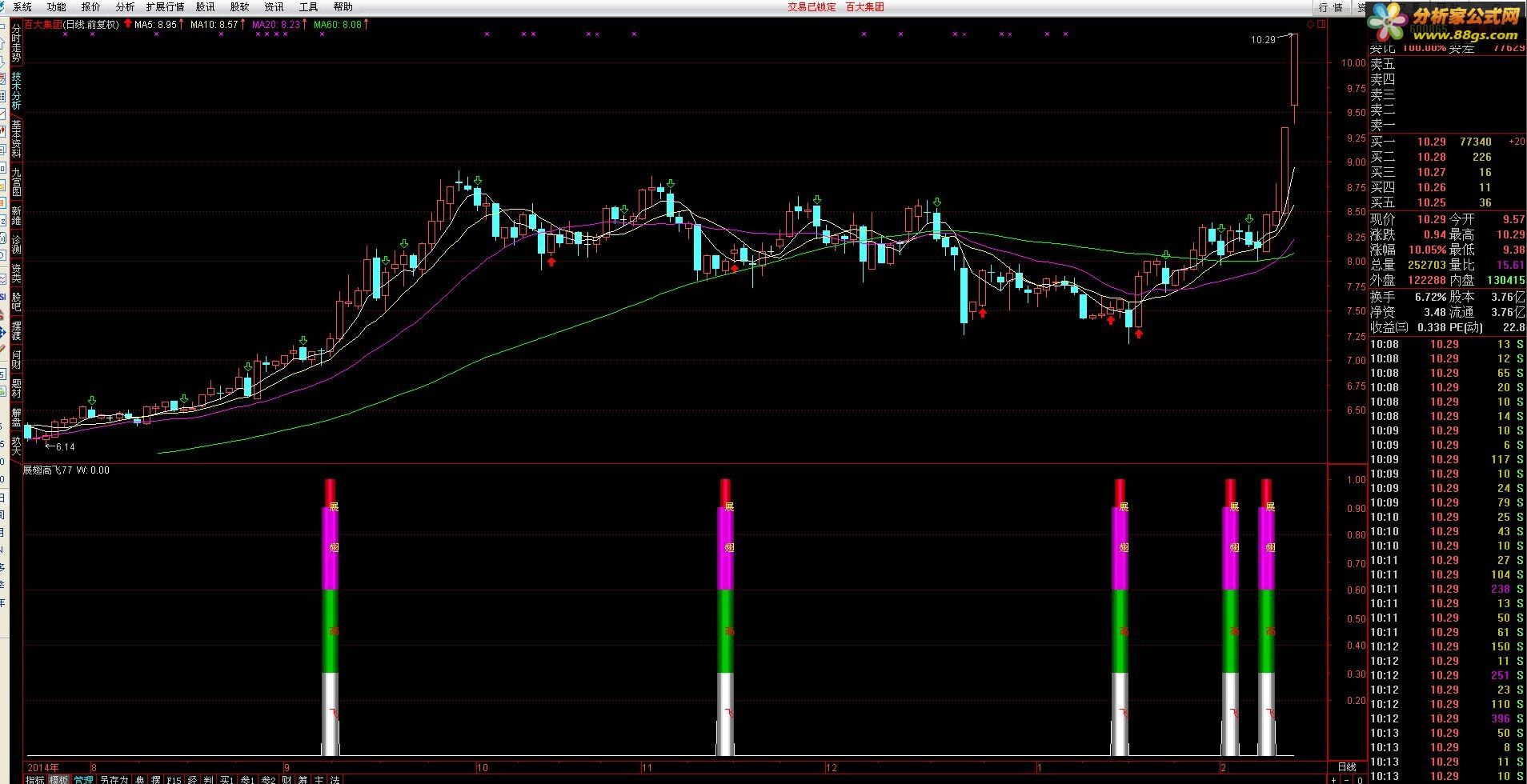Open the 诊测 side tab

tap(15, 244)
